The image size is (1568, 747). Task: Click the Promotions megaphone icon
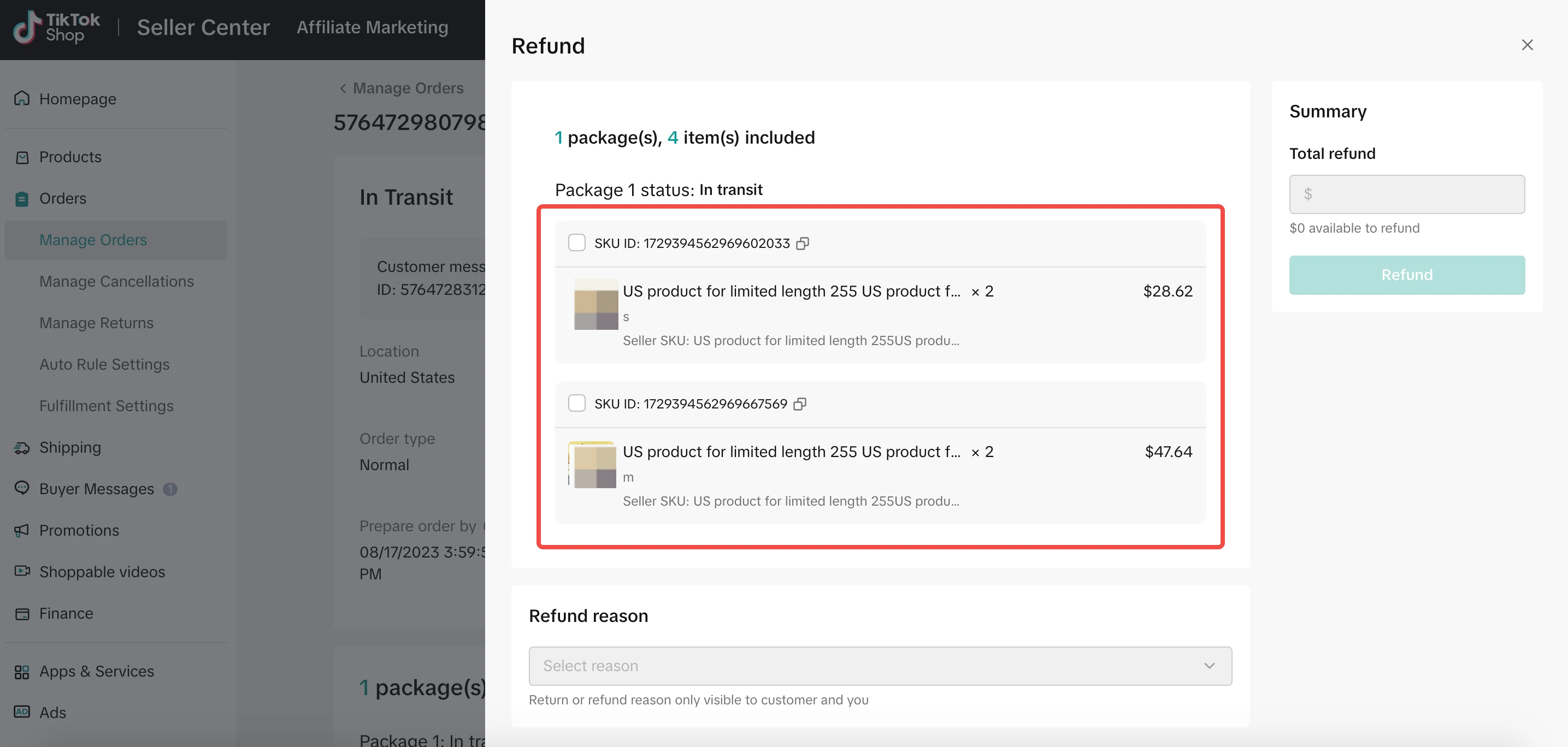coord(22,530)
